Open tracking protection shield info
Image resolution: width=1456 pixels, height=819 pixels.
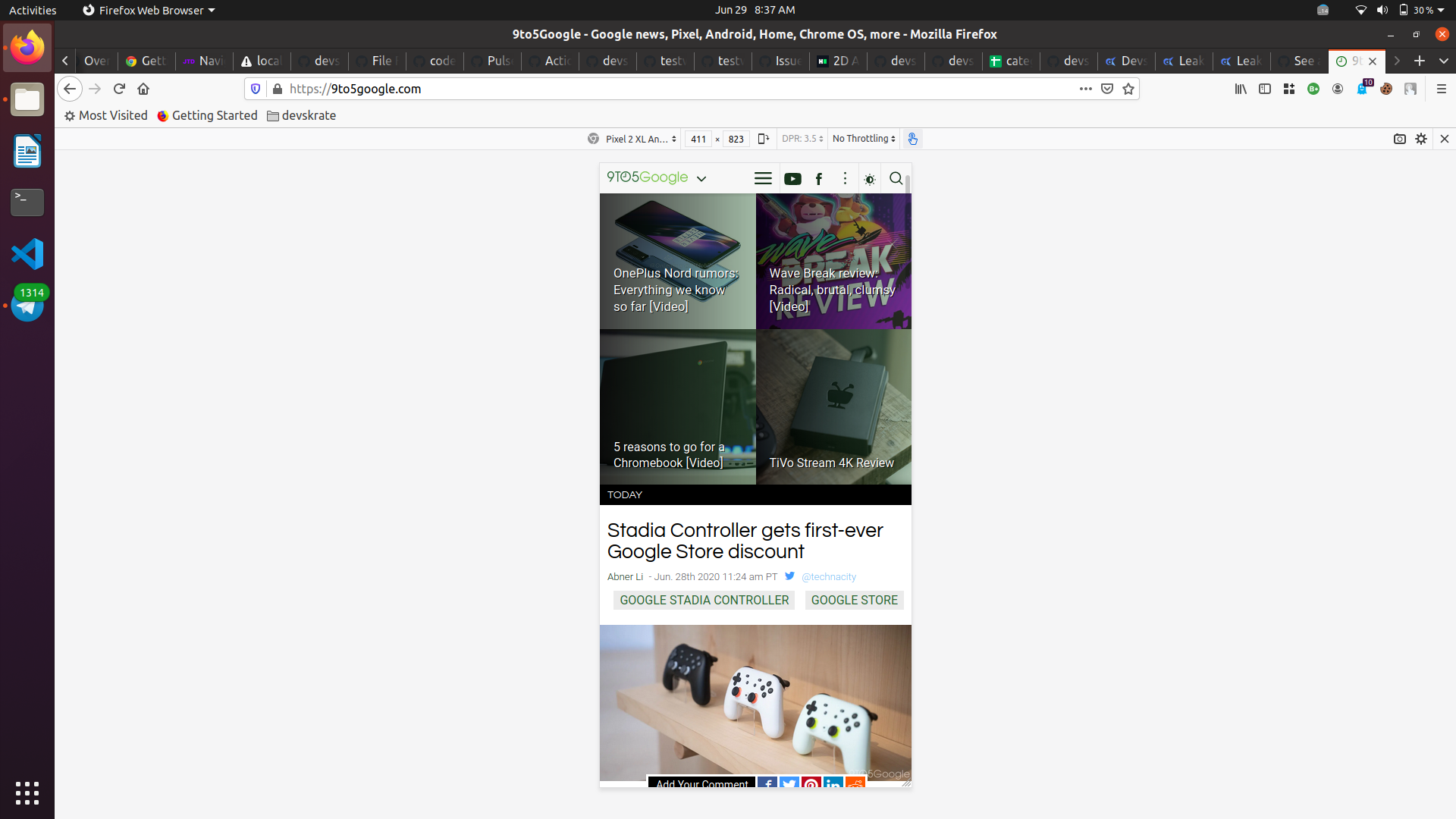click(256, 89)
